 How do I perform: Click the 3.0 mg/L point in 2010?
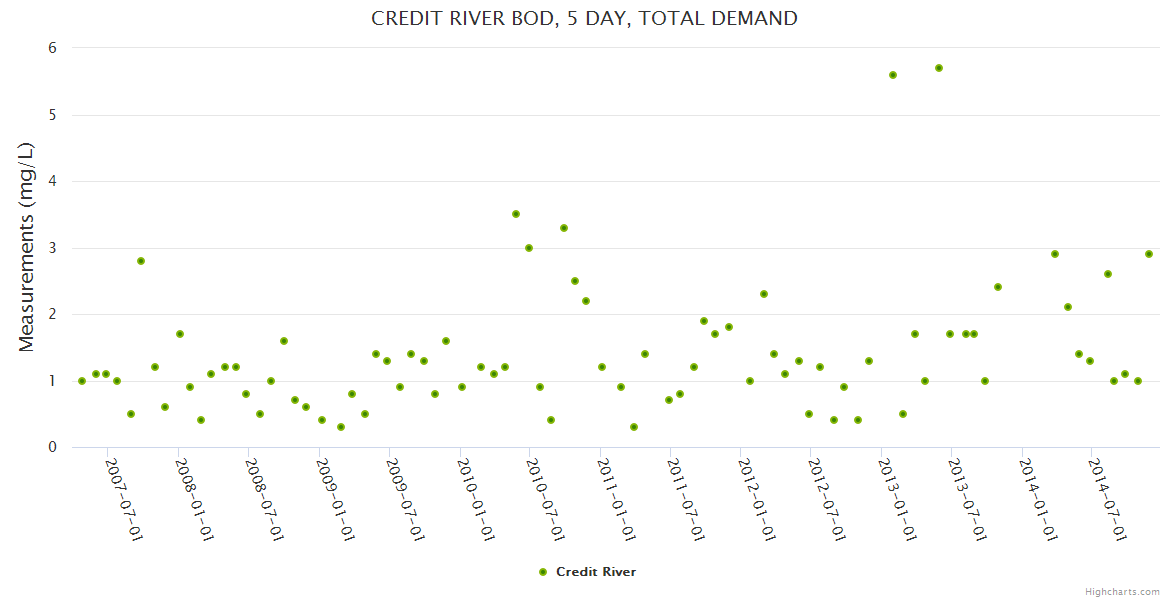coord(529,248)
